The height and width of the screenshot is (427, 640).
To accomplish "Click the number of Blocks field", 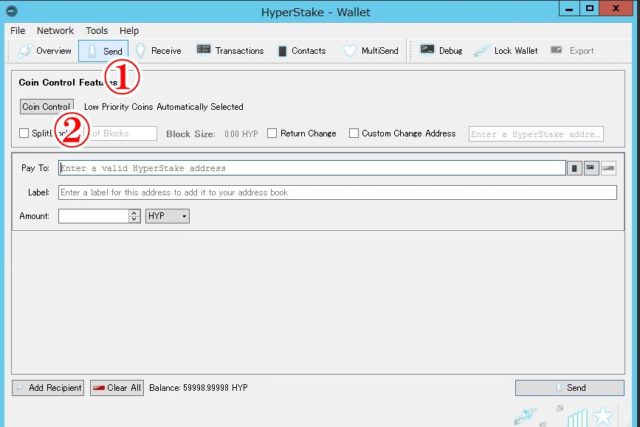I will click(120, 133).
